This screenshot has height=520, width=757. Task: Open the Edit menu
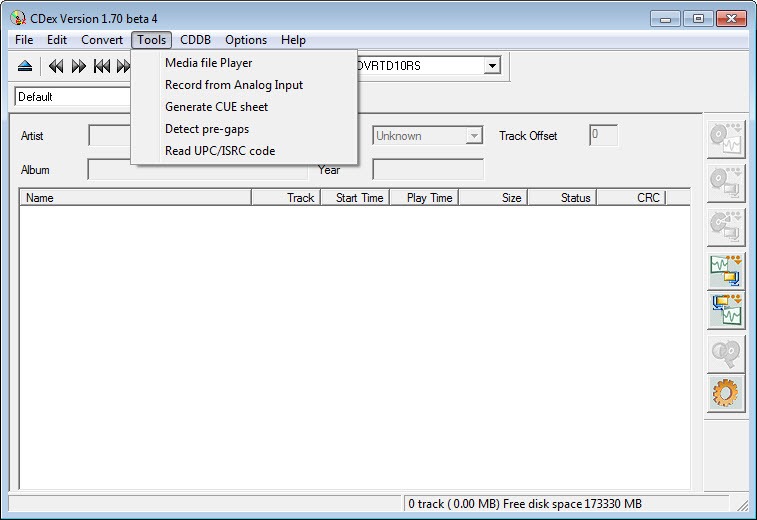point(57,40)
